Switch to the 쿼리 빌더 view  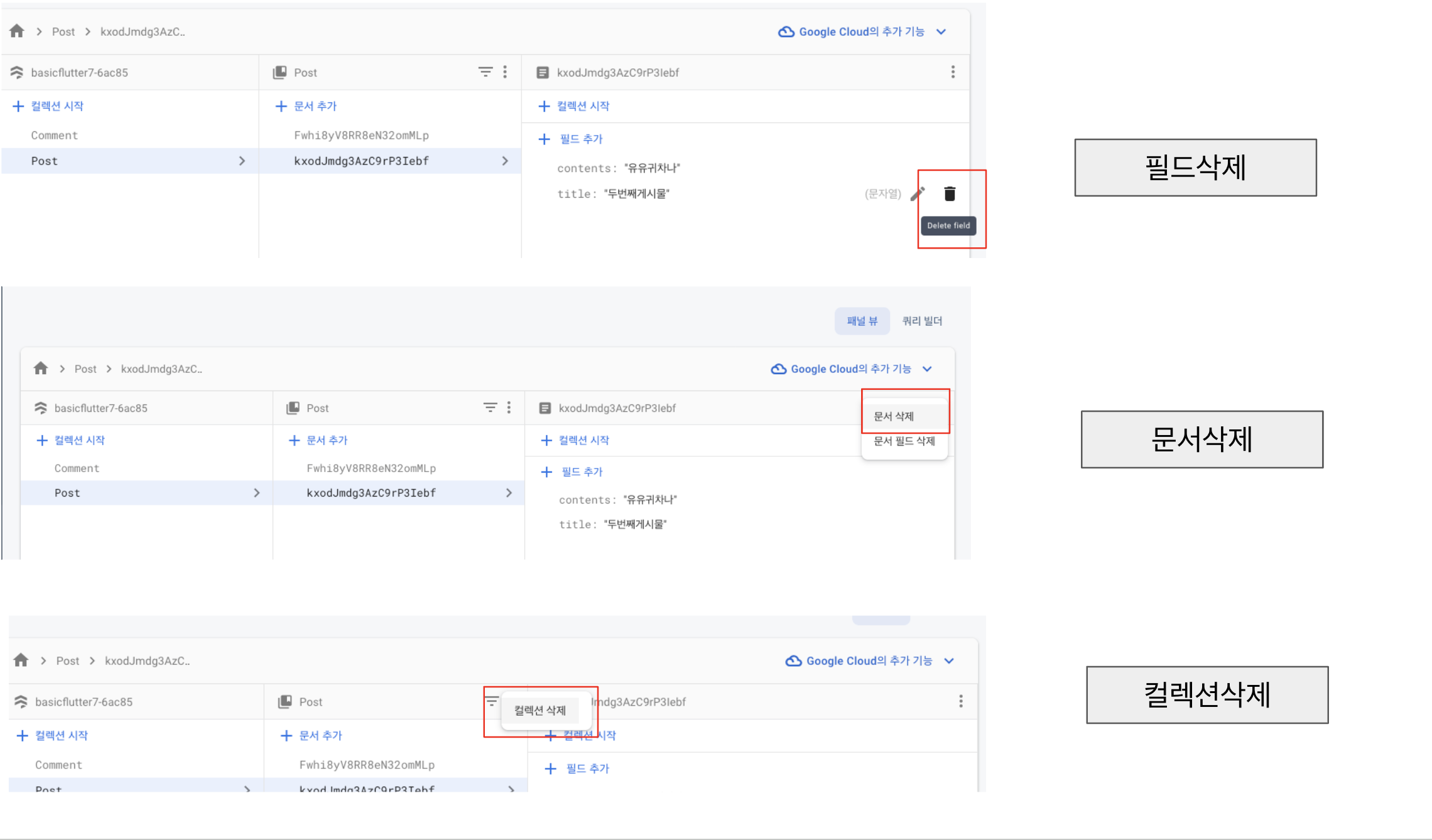click(x=922, y=321)
